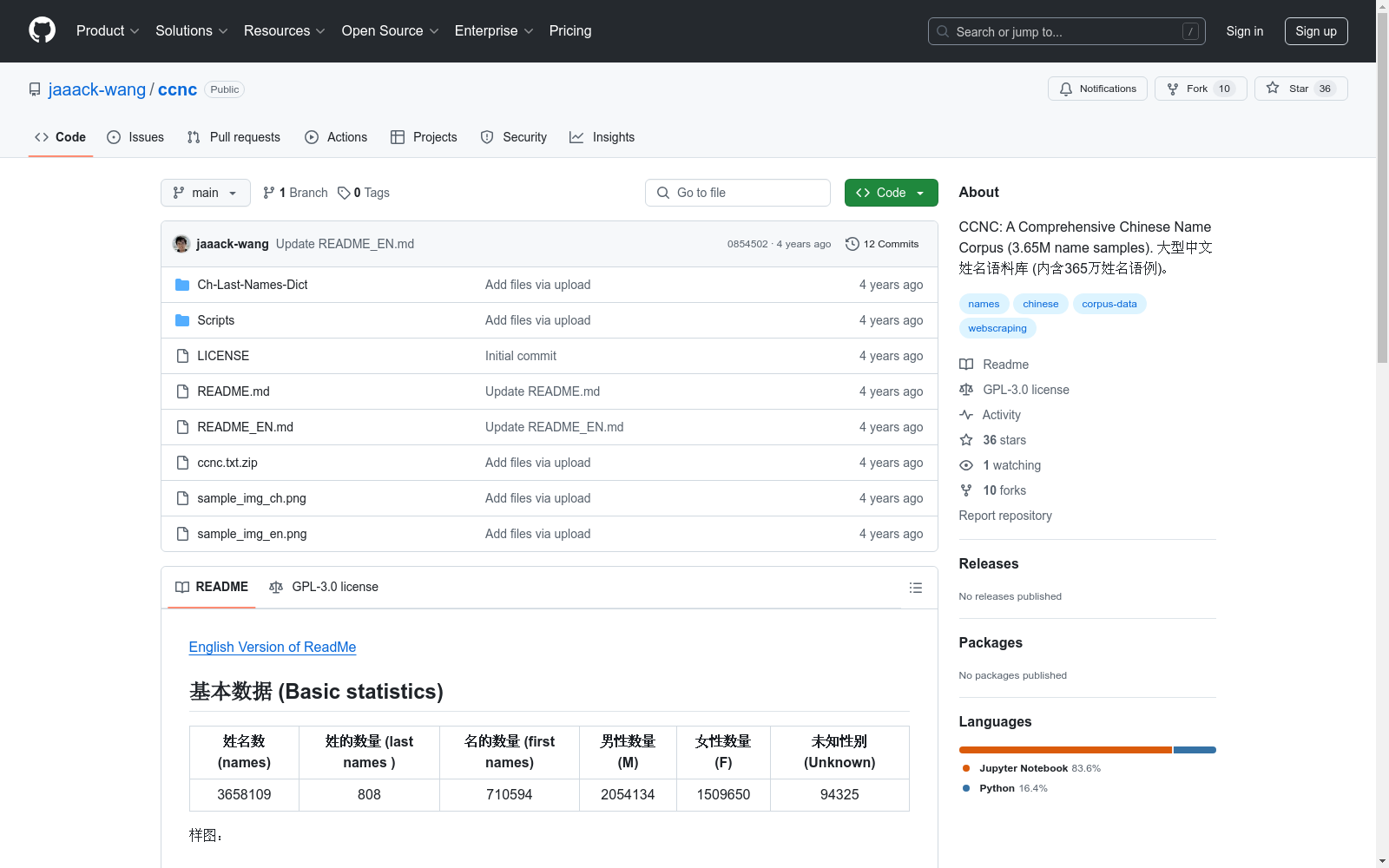Open the GitHub home logo
The image size is (1389, 868).
click(x=42, y=30)
